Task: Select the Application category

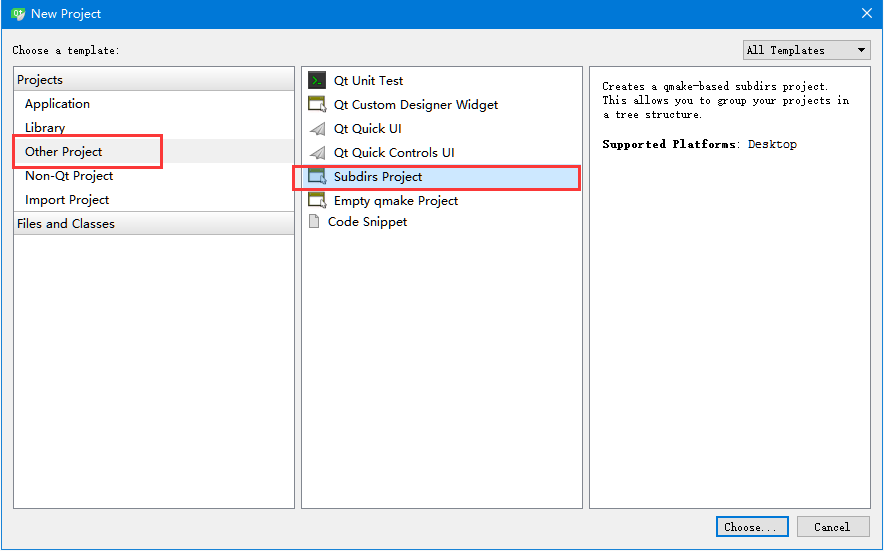Action: 57,104
